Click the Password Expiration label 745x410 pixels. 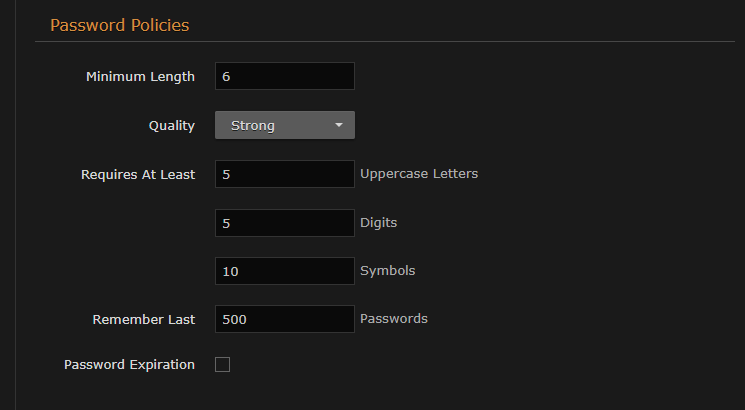click(129, 365)
